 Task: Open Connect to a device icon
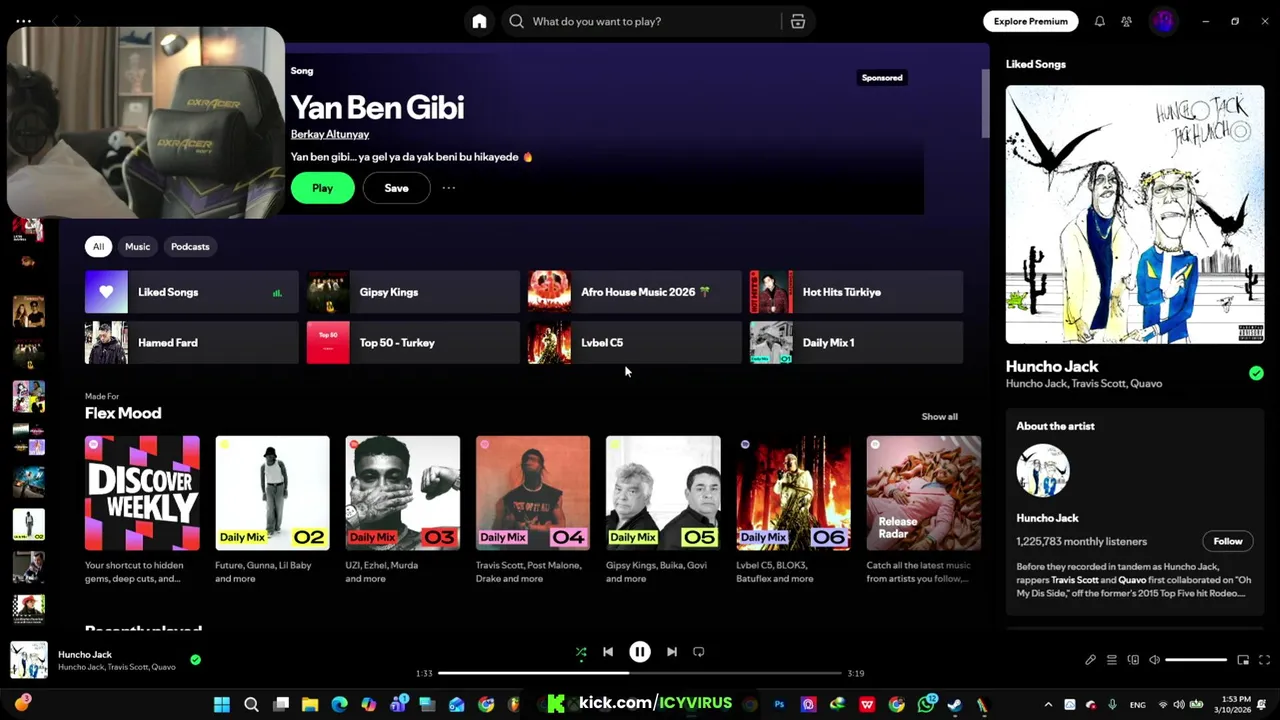click(1133, 660)
